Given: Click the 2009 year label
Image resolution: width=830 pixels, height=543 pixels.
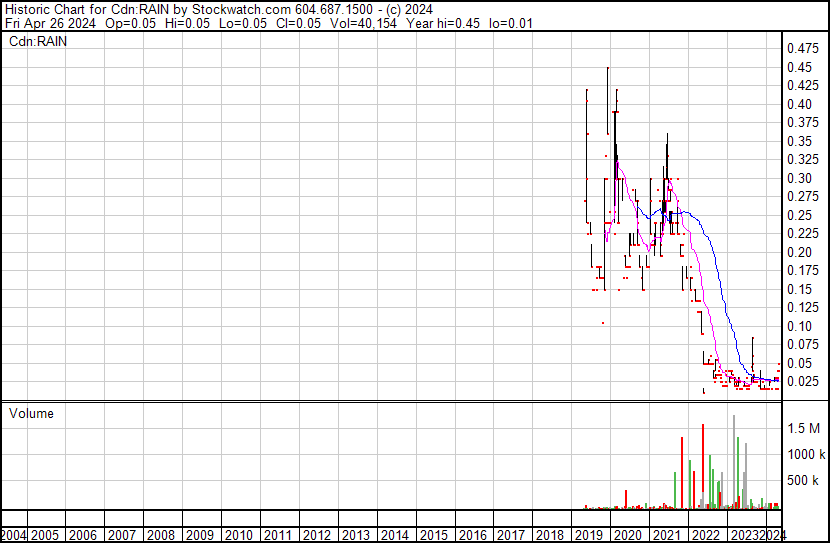Looking at the screenshot, I should click(200, 535).
